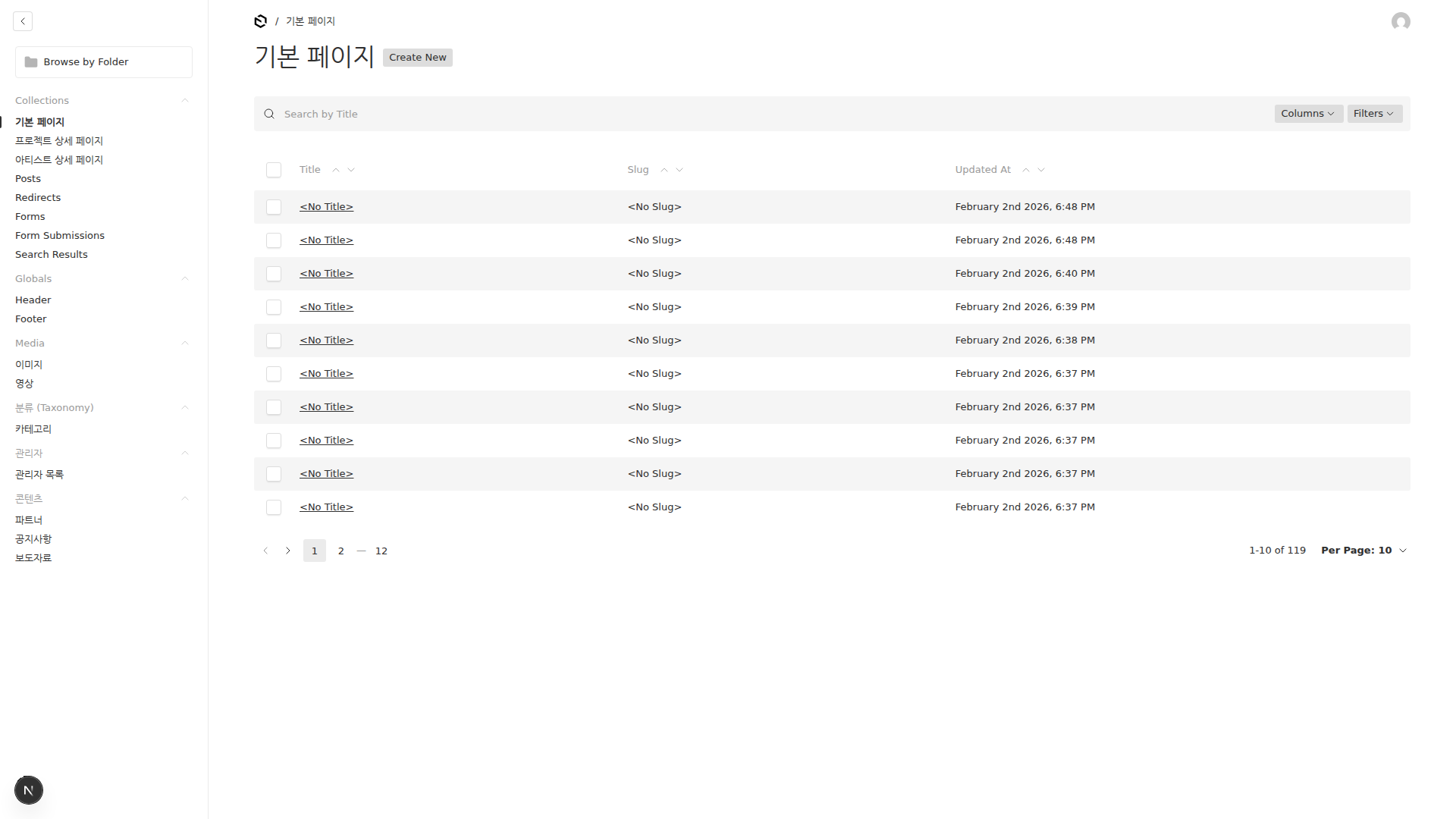Viewport: 1456px width, 819px height.
Task: Collapse the sidebar with the back arrow icon
Action: click(23, 21)
